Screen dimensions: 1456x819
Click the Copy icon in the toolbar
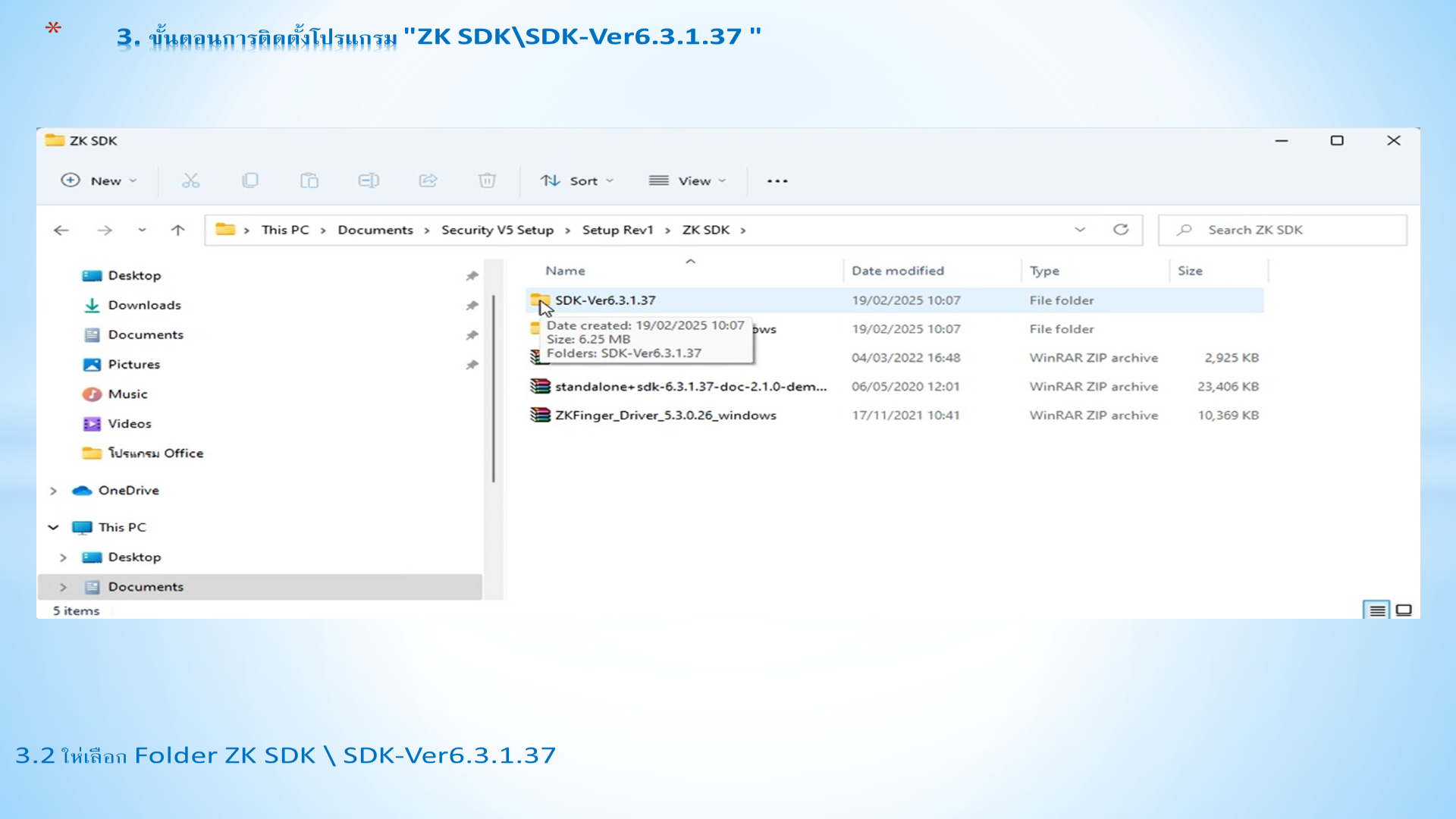[249, 180]
